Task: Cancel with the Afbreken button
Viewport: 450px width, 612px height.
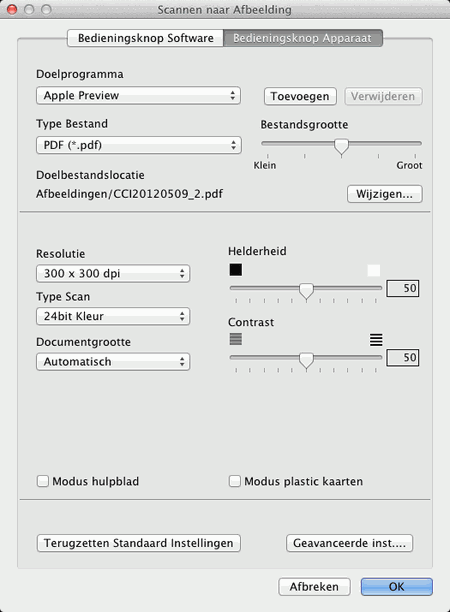Action: 314,587
